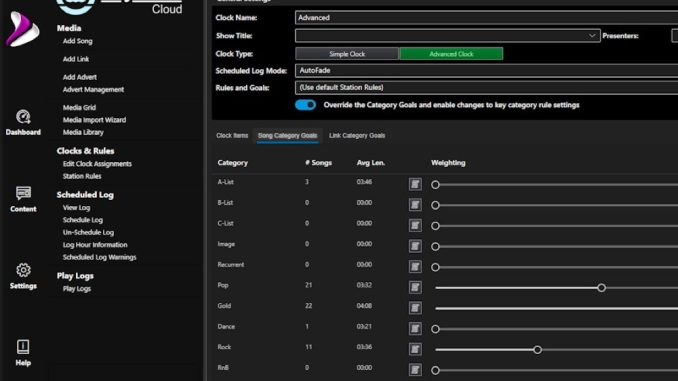This screenshot has height=381, width=678.
Task: Open the C-List category details icon
Action: (415, 225)
